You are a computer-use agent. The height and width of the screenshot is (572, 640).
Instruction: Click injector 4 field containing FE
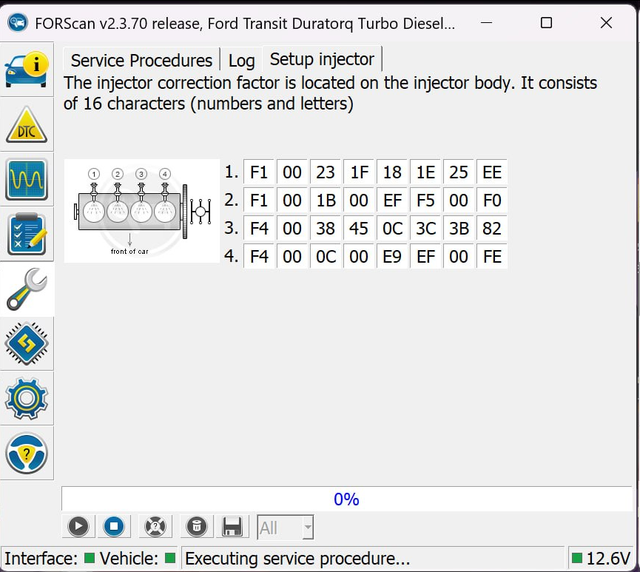pos(492,256)
